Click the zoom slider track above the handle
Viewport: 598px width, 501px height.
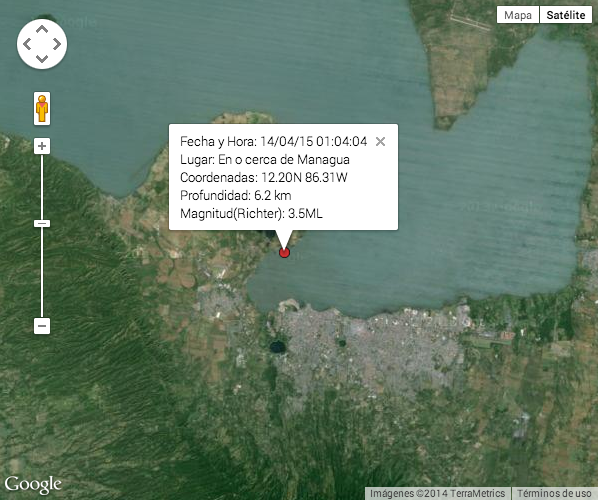[x=42, y=187]
